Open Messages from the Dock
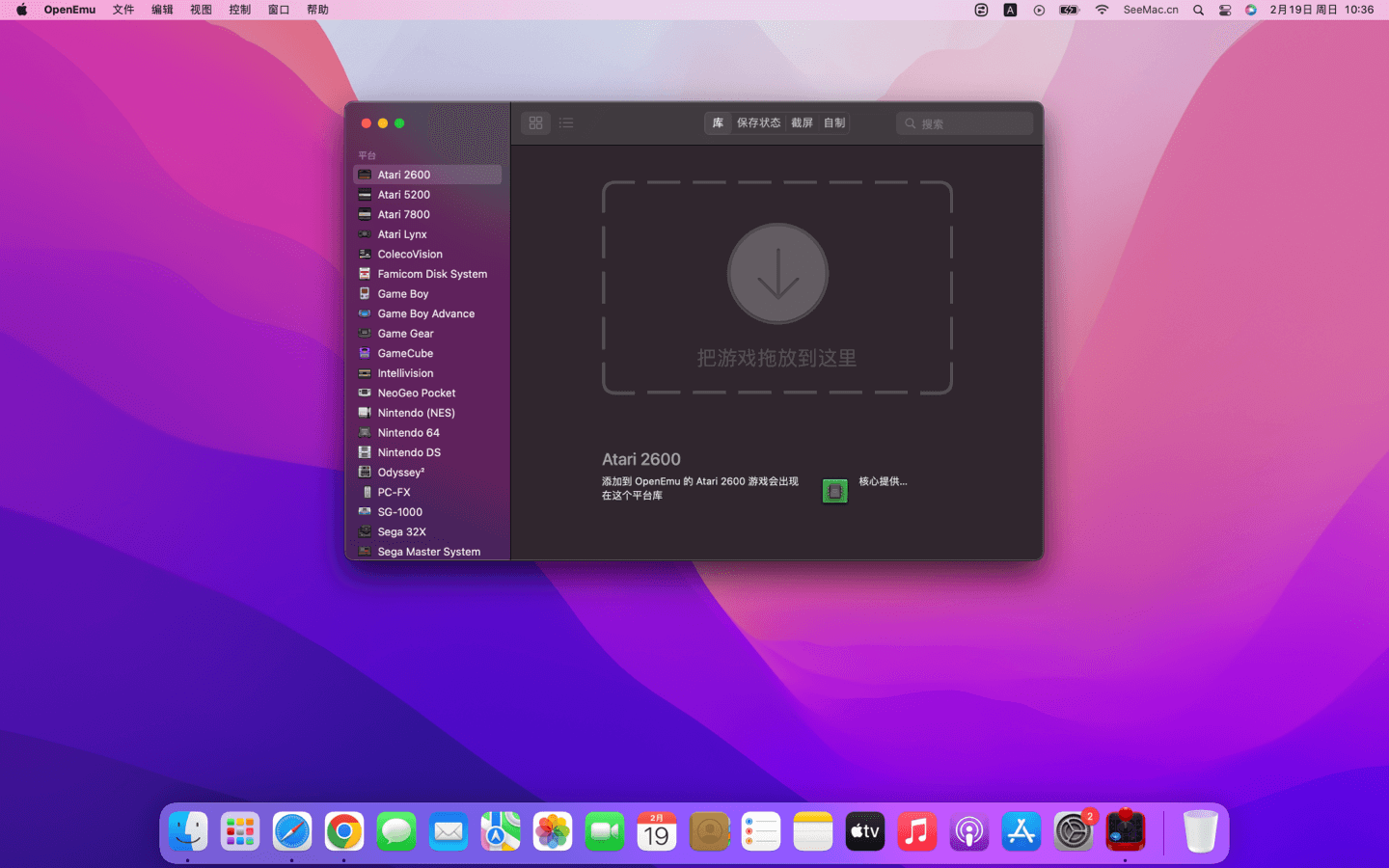This screenshot has width=1389, height=868. click(396, 831)
